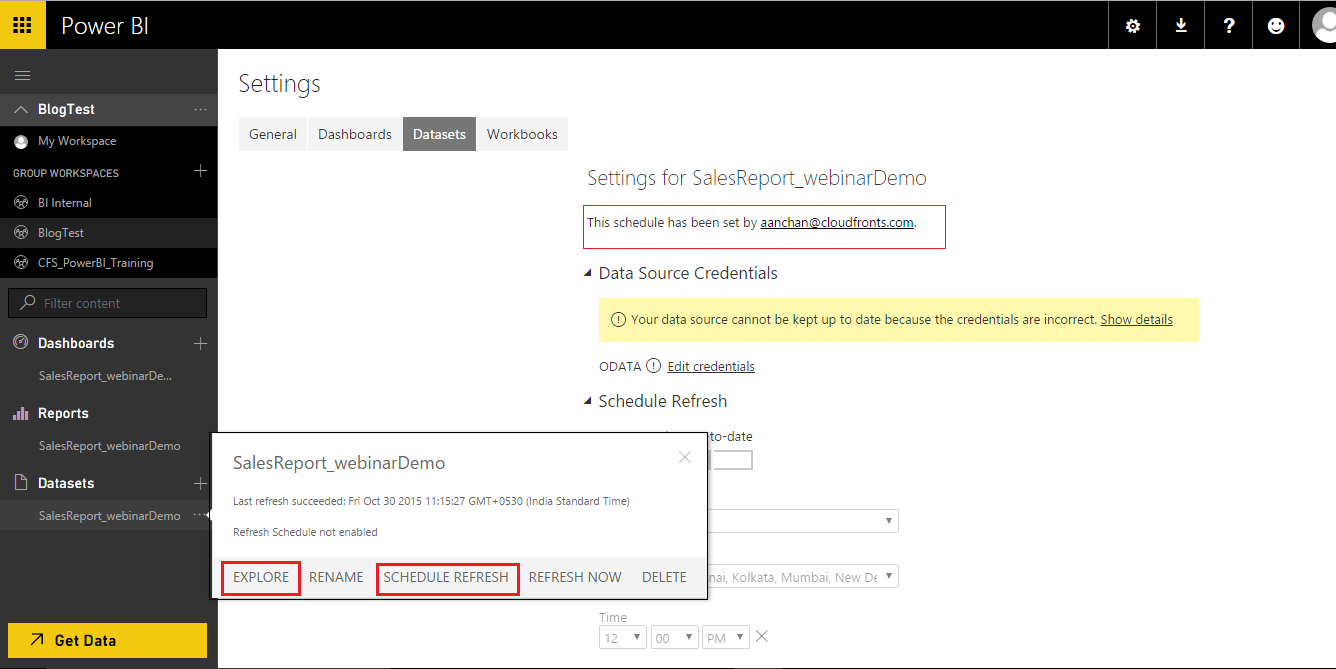The height and width of the screenshot is (669, 1336).
Task: Click the Reports bar chart icon
Action: (x=20, y=413)
